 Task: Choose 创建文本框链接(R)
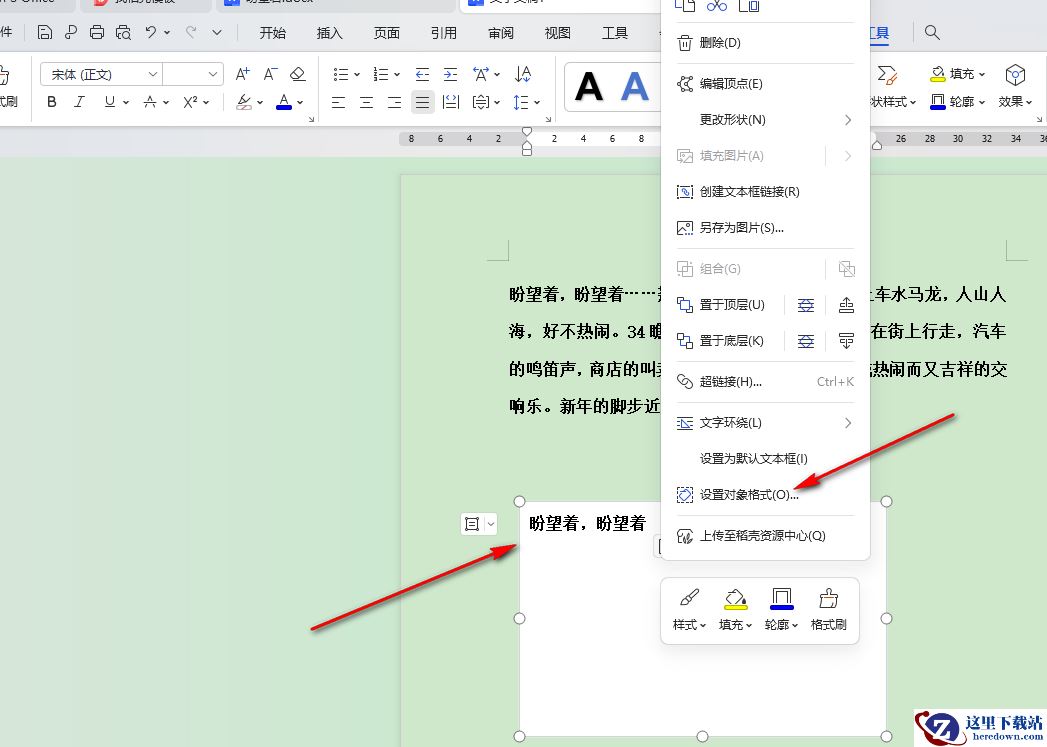point(765,192)
